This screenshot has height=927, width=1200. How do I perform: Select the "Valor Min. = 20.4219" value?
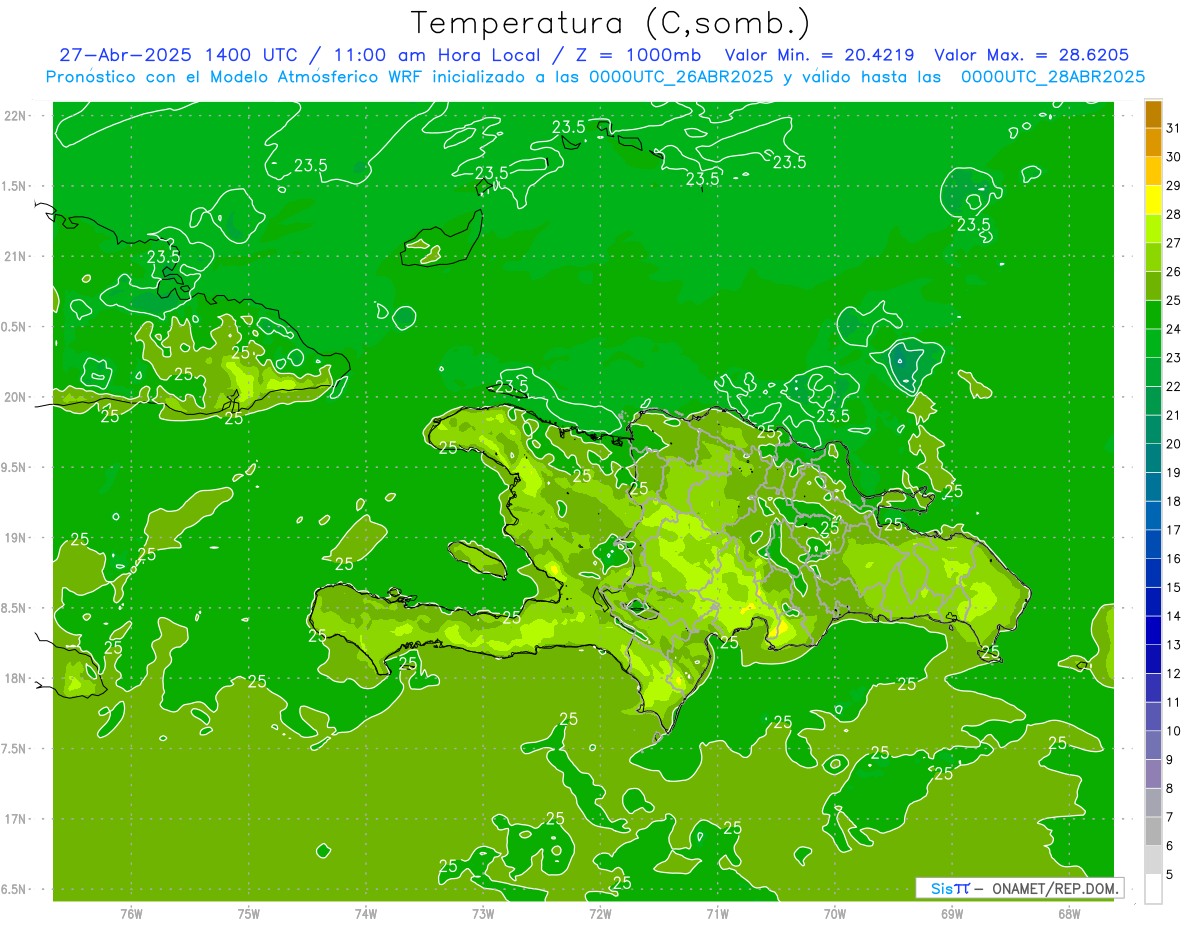coord(821,55)
